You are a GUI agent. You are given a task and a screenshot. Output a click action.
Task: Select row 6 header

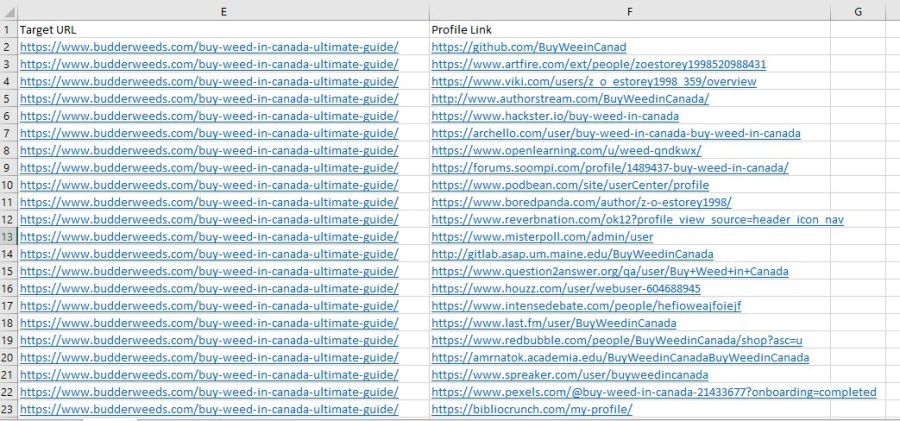[x=9, y=116]
